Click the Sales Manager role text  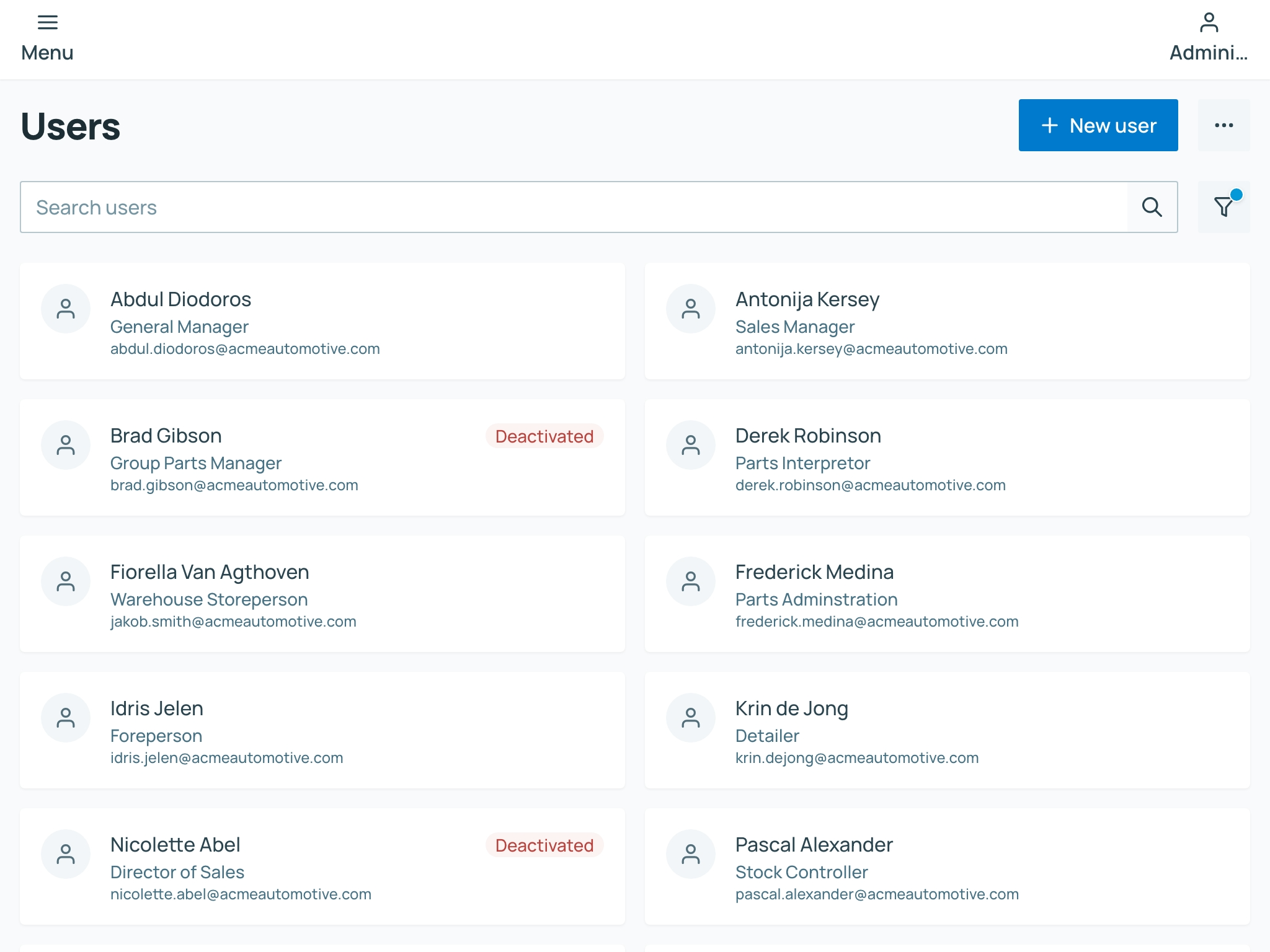795,327
